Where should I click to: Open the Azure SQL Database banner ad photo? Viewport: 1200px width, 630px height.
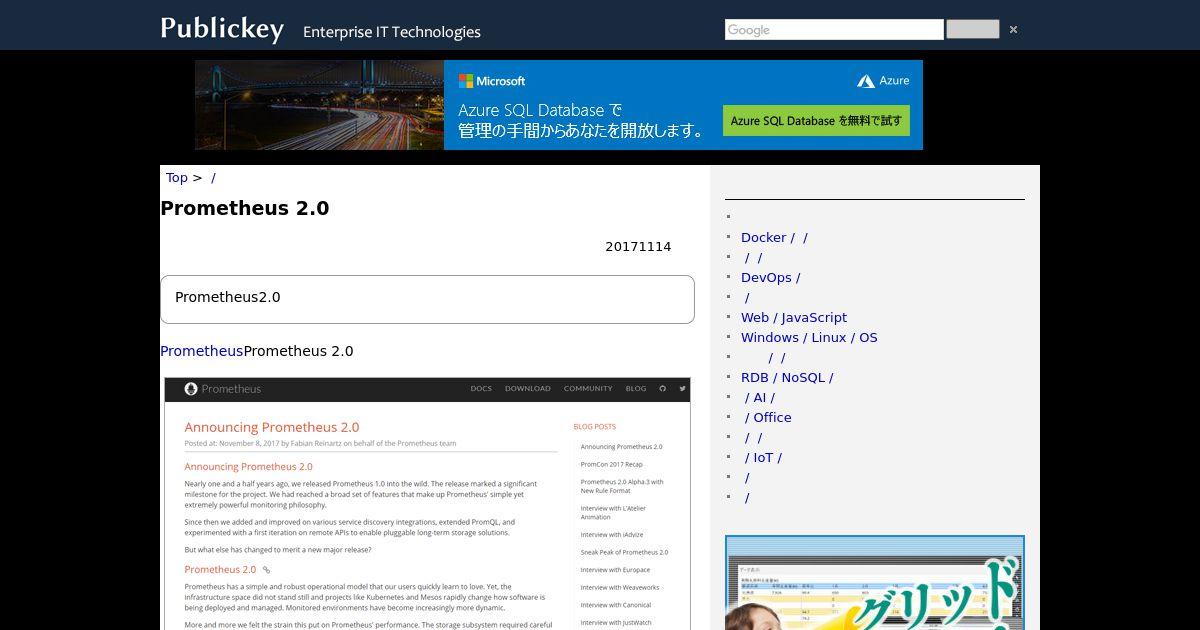(319, 105)
